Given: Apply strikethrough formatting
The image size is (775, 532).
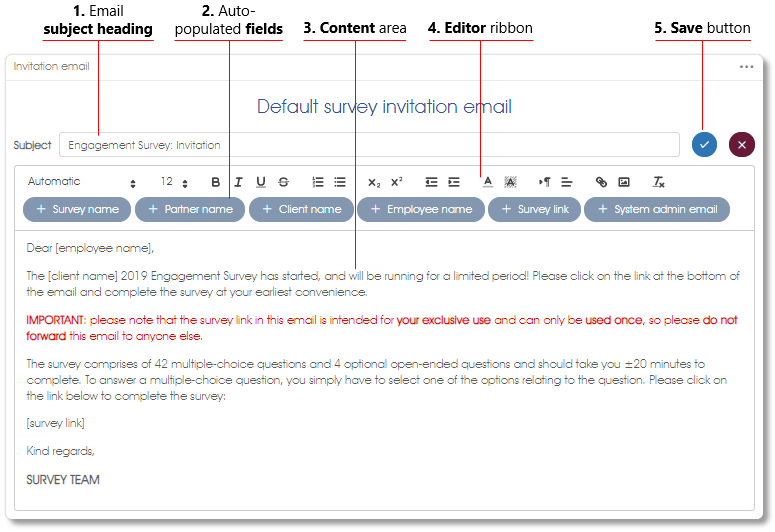Looking at the screenshot, I should click(284, 182).
